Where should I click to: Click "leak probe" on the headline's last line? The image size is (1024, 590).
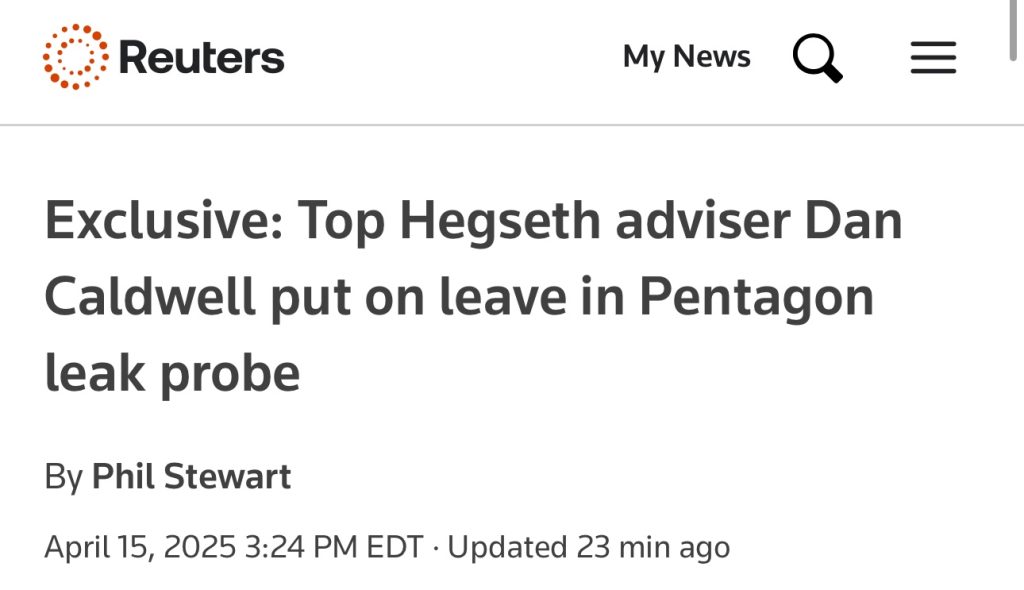(x=172, y=373)
